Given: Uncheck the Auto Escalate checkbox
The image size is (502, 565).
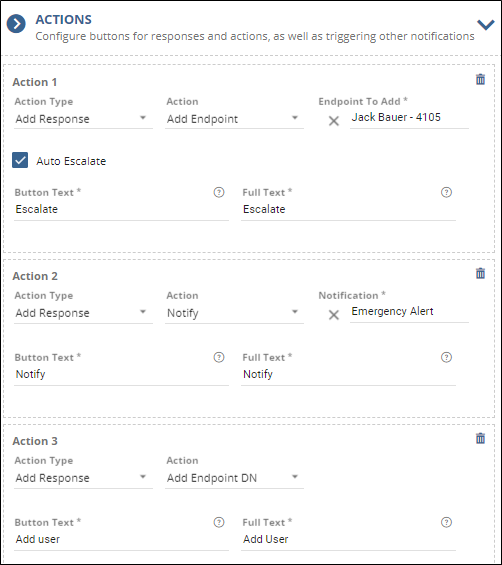Looking at the screenshot, I should pos(20,160).
